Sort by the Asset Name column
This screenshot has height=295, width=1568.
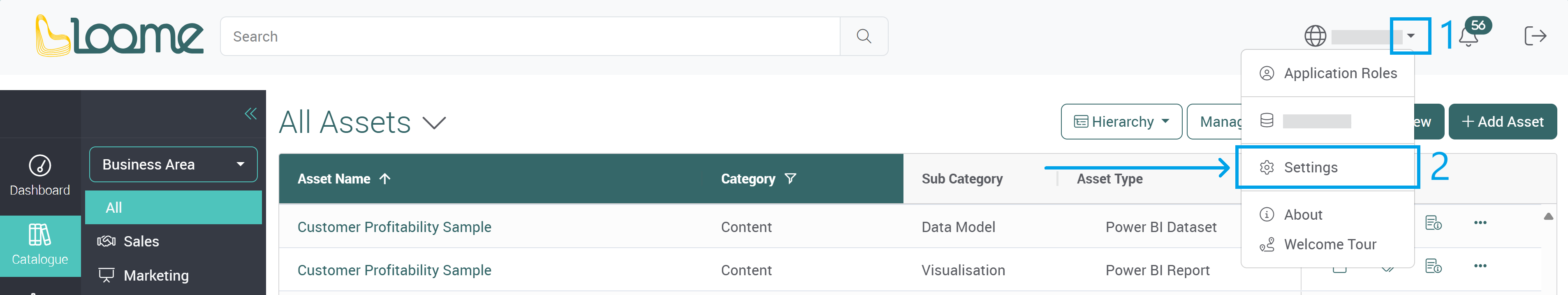334,179
